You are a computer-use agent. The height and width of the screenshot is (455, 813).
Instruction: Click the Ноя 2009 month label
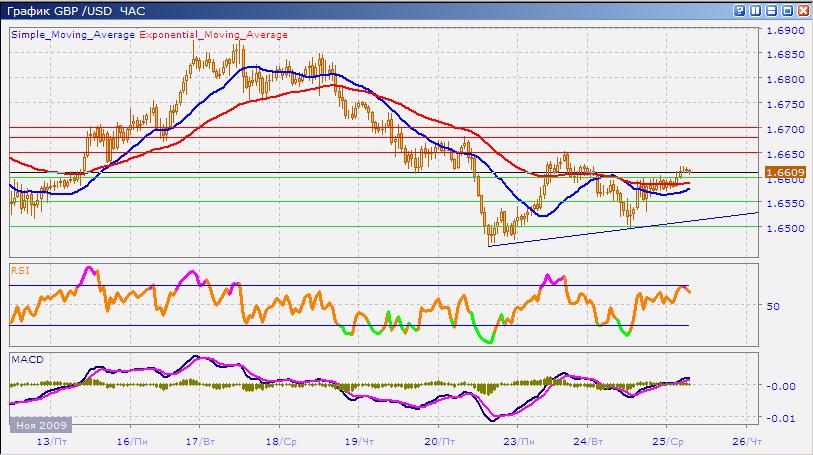pyautogui.click(x=40, y=424)
